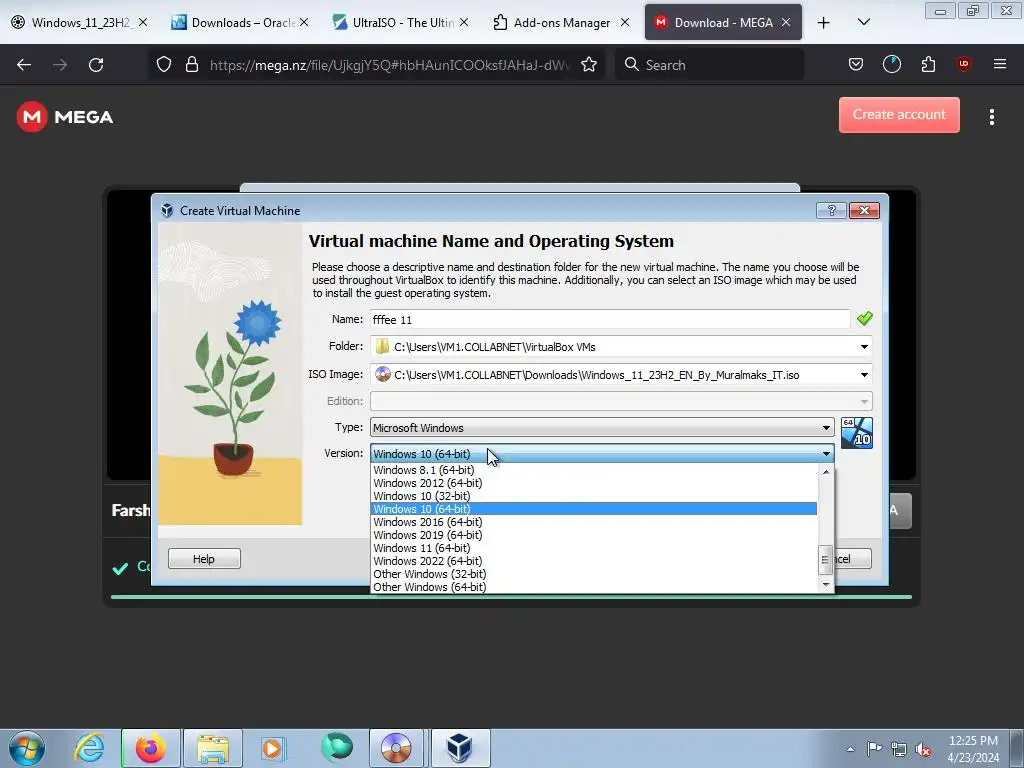This screenshot has width=1024, height=768.
Task: Click the muted volume tray icon
Action: (923, 750)
